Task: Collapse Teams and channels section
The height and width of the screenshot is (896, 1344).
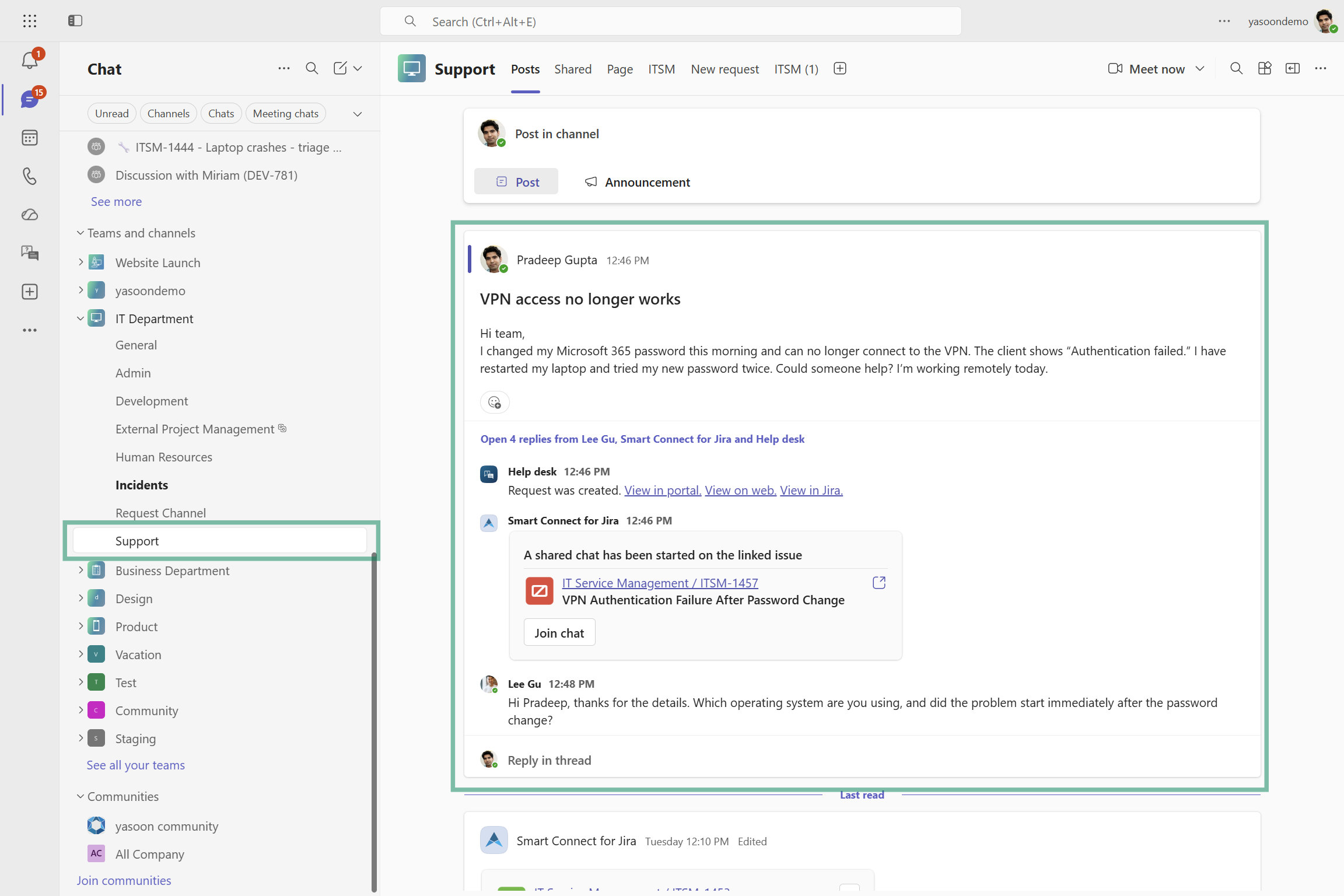Action: pos(80,233)
